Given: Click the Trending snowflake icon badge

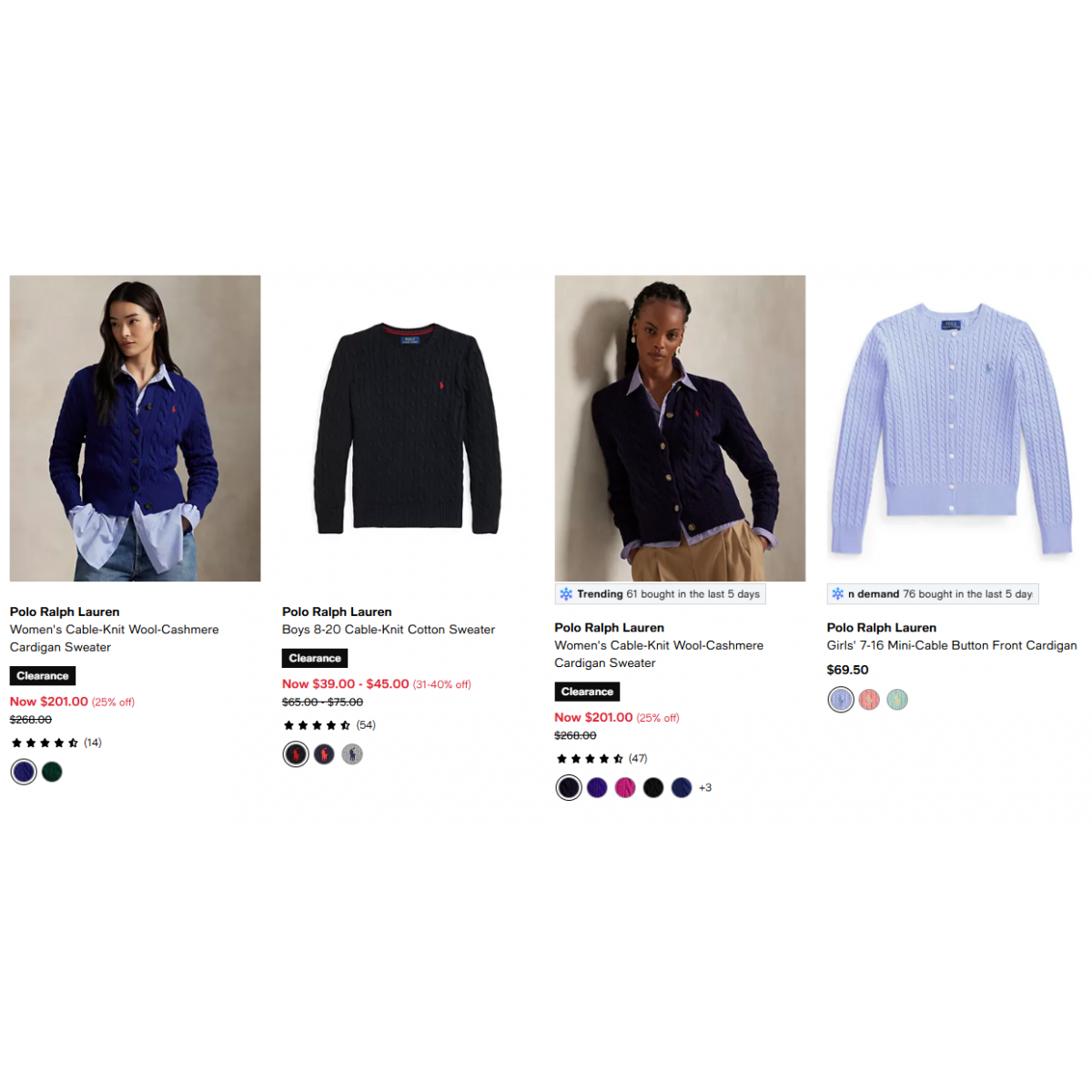Looking at the screenshot, I should (x=566, y=594).
